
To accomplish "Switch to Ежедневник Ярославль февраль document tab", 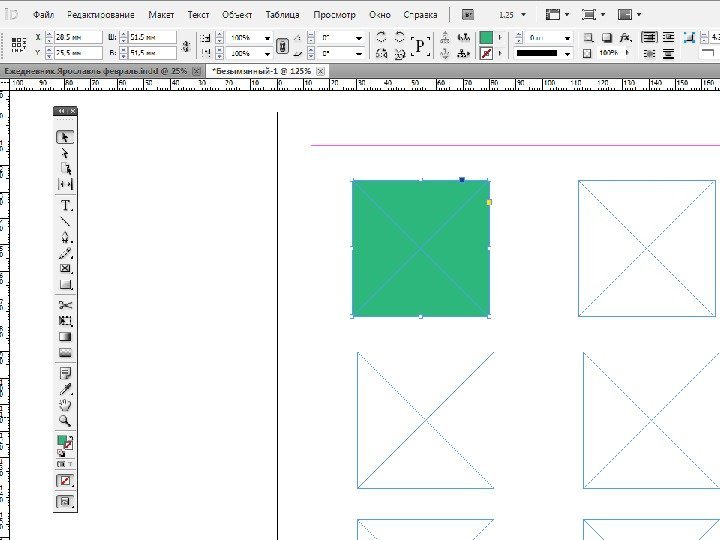I will coord(96,71).
